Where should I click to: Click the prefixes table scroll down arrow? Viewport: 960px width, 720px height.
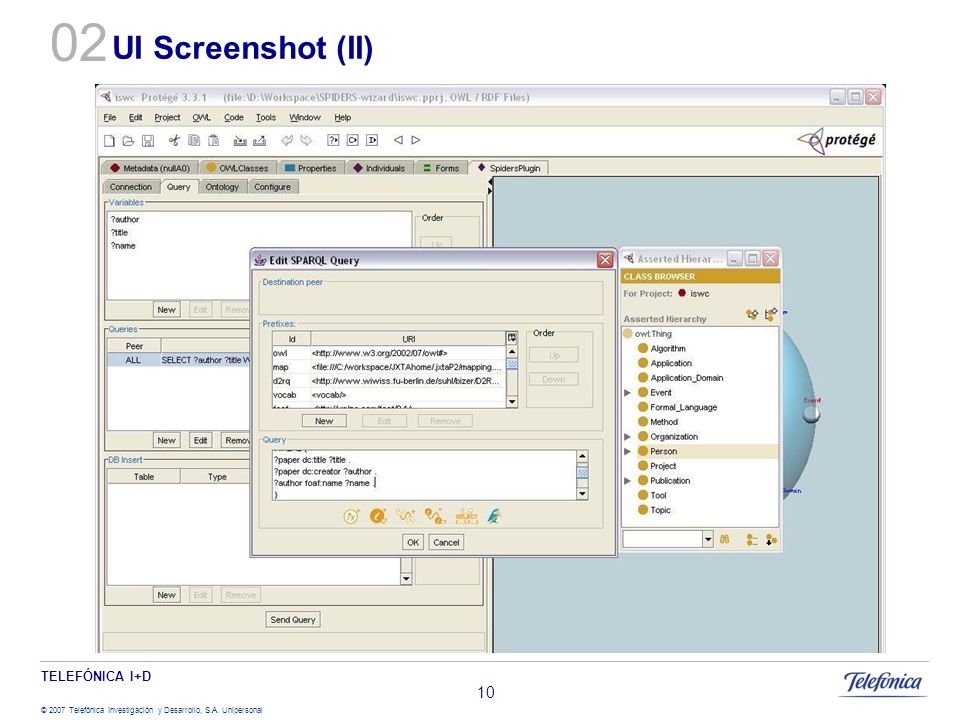tap(512, 402)
